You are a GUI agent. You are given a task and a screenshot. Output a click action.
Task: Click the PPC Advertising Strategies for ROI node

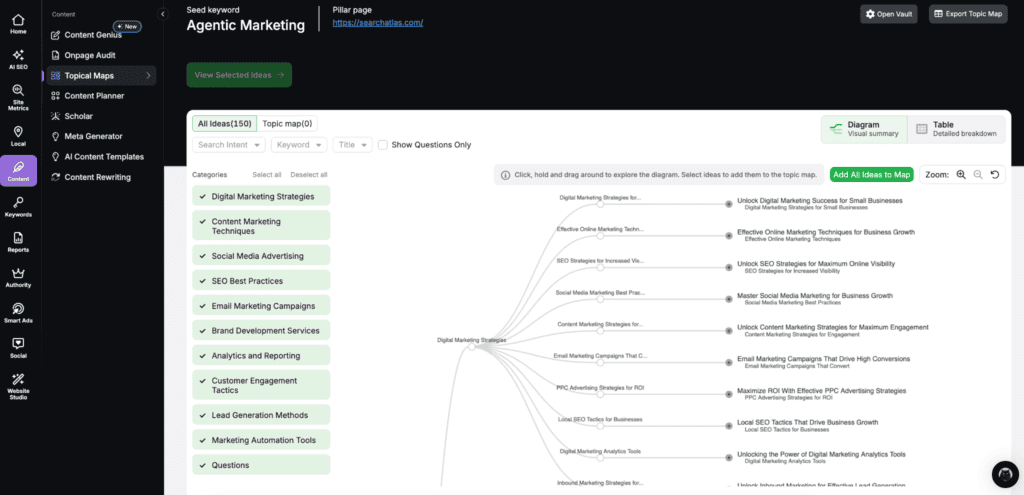(600, 394)
